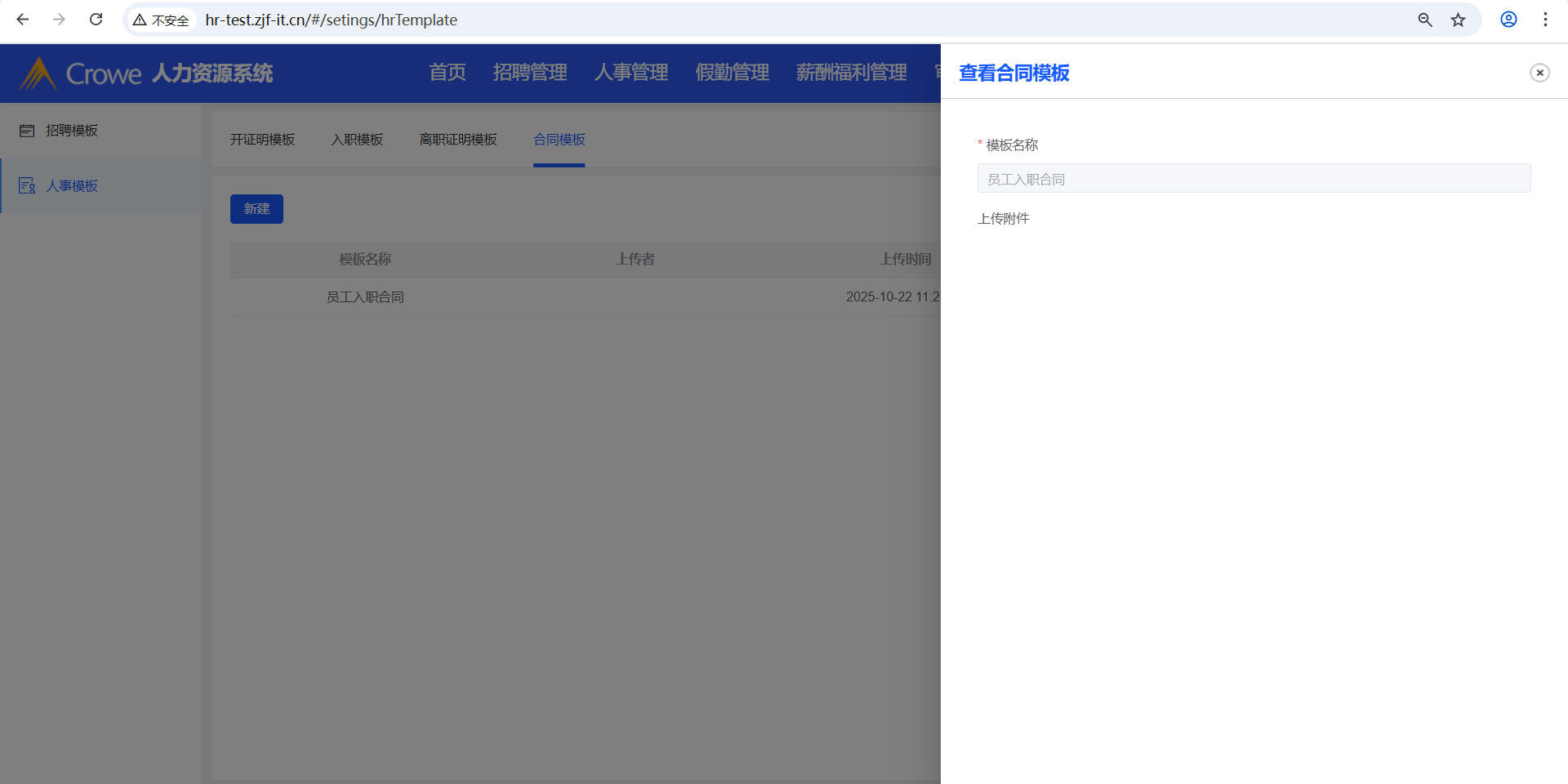This screenshot has height=784, width=1568.
Task: Switch to the 入职模板 tab
Action: click(x=357, y=140)
